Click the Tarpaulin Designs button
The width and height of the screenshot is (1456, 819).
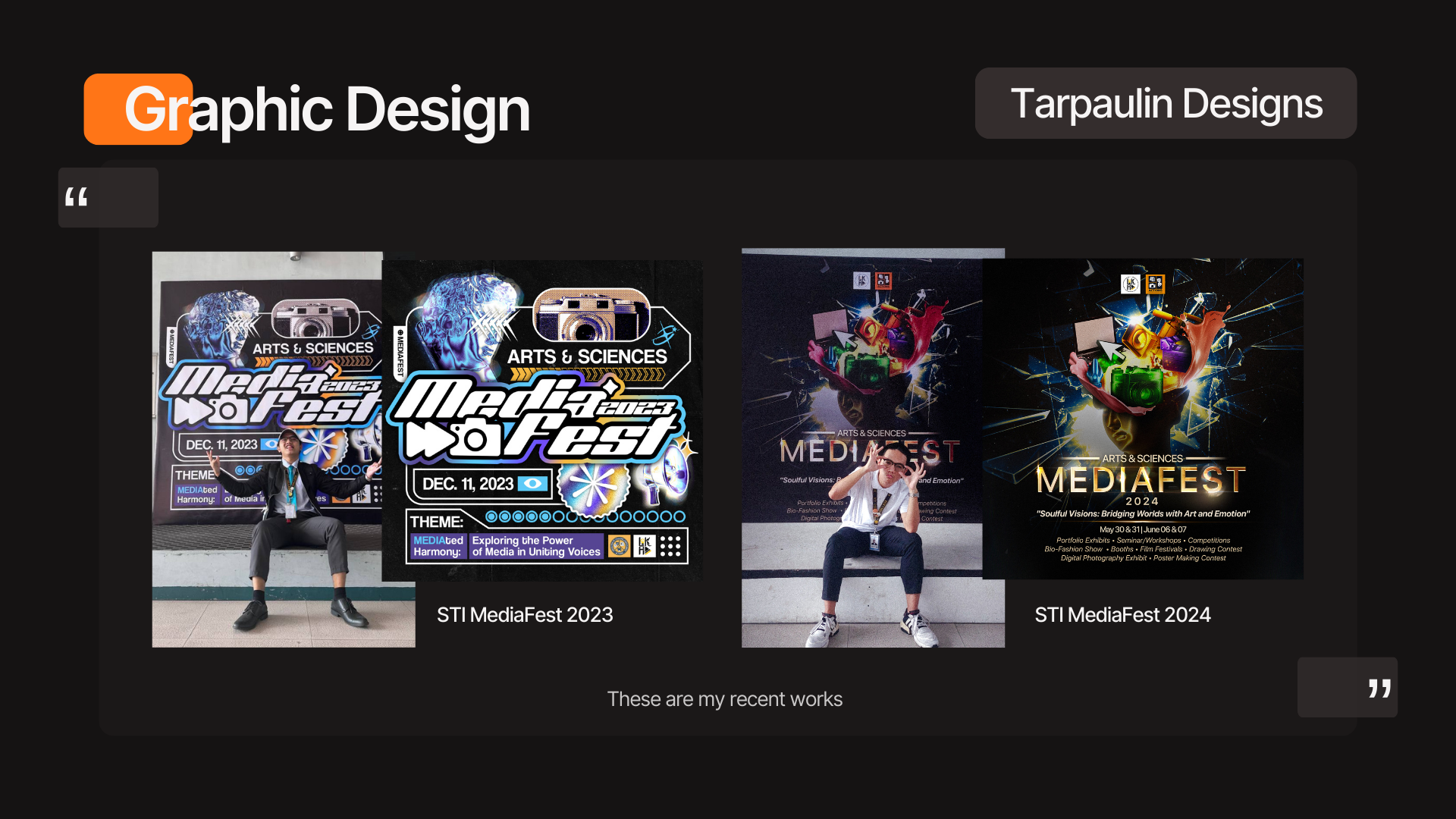[1166, 104]
